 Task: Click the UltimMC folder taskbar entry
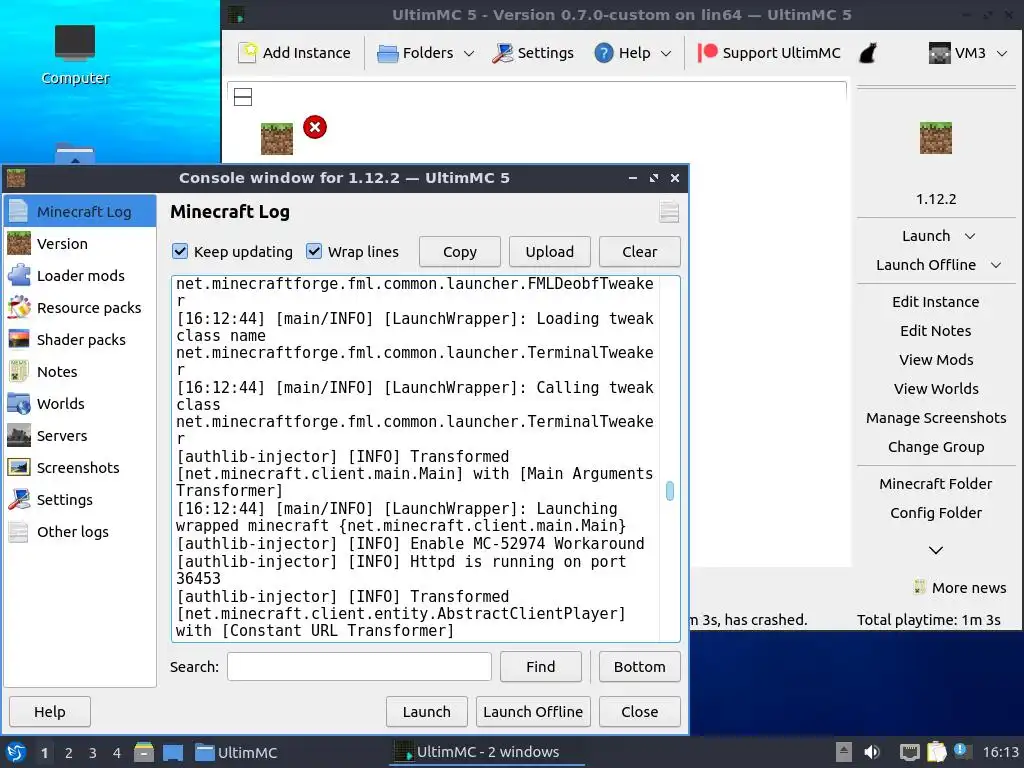tap(236, 752)
